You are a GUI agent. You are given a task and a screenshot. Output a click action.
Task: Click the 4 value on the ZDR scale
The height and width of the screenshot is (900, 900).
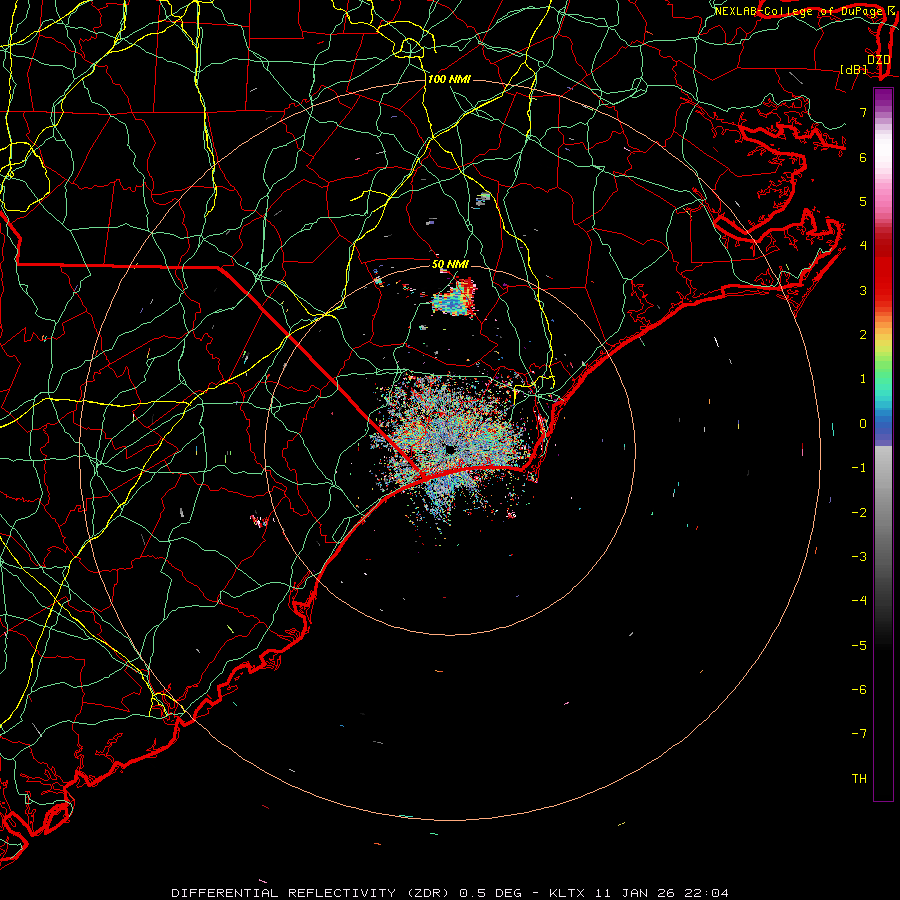click(863, 246)
